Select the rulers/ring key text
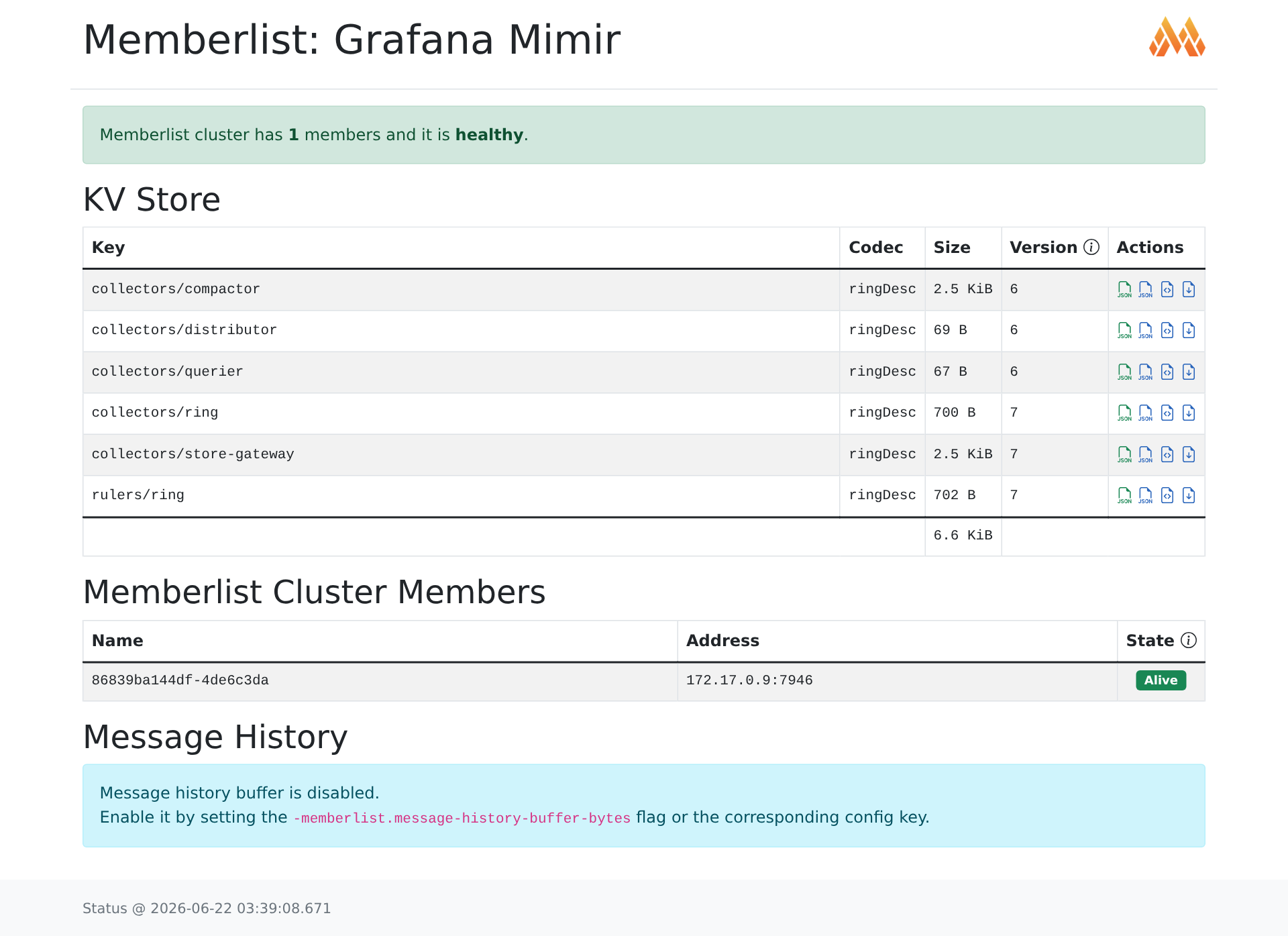1288x936 pixels. 138,495
